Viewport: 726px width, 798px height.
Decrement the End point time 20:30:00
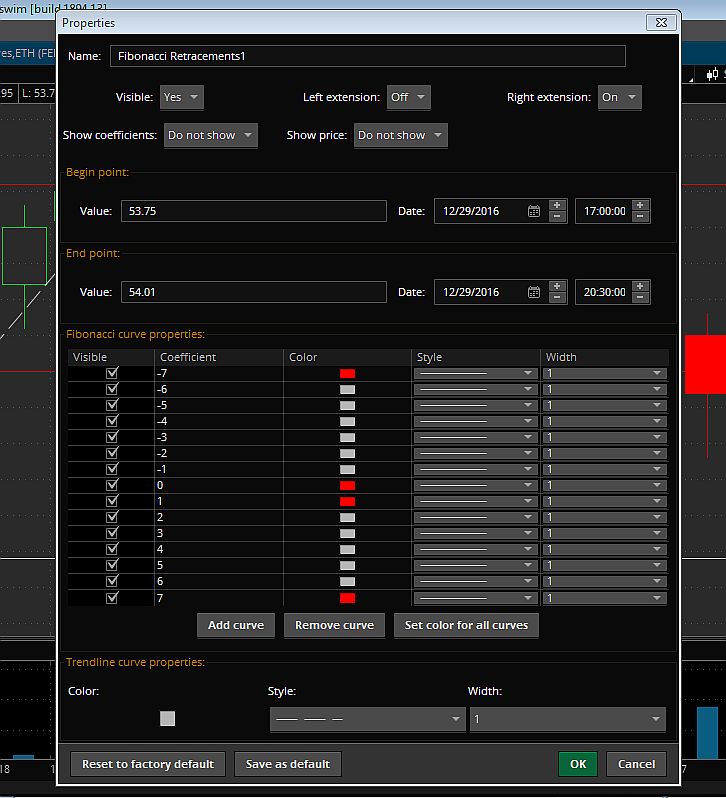[640, 297]
